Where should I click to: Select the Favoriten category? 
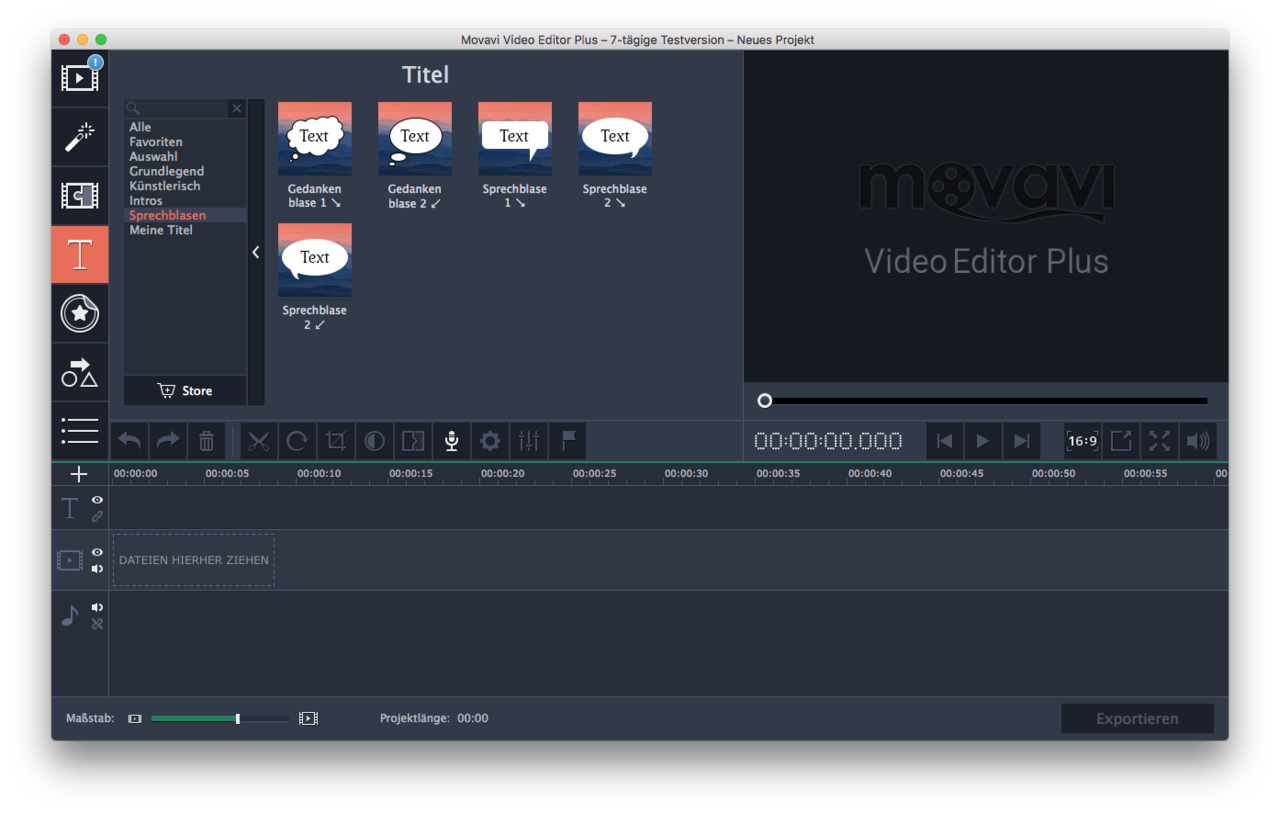tap(156, 142)
